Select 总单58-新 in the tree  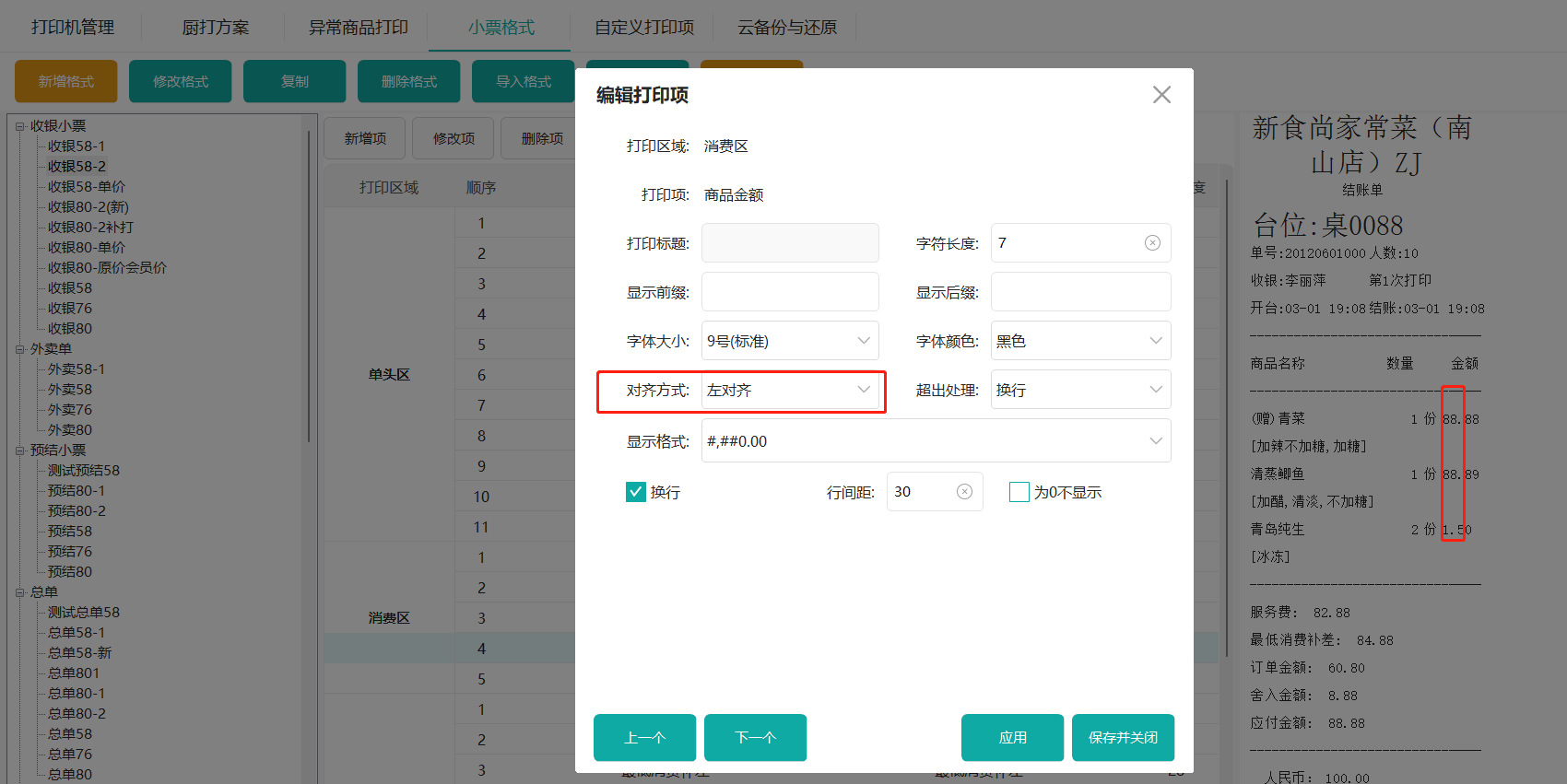[x=80, y=653]
